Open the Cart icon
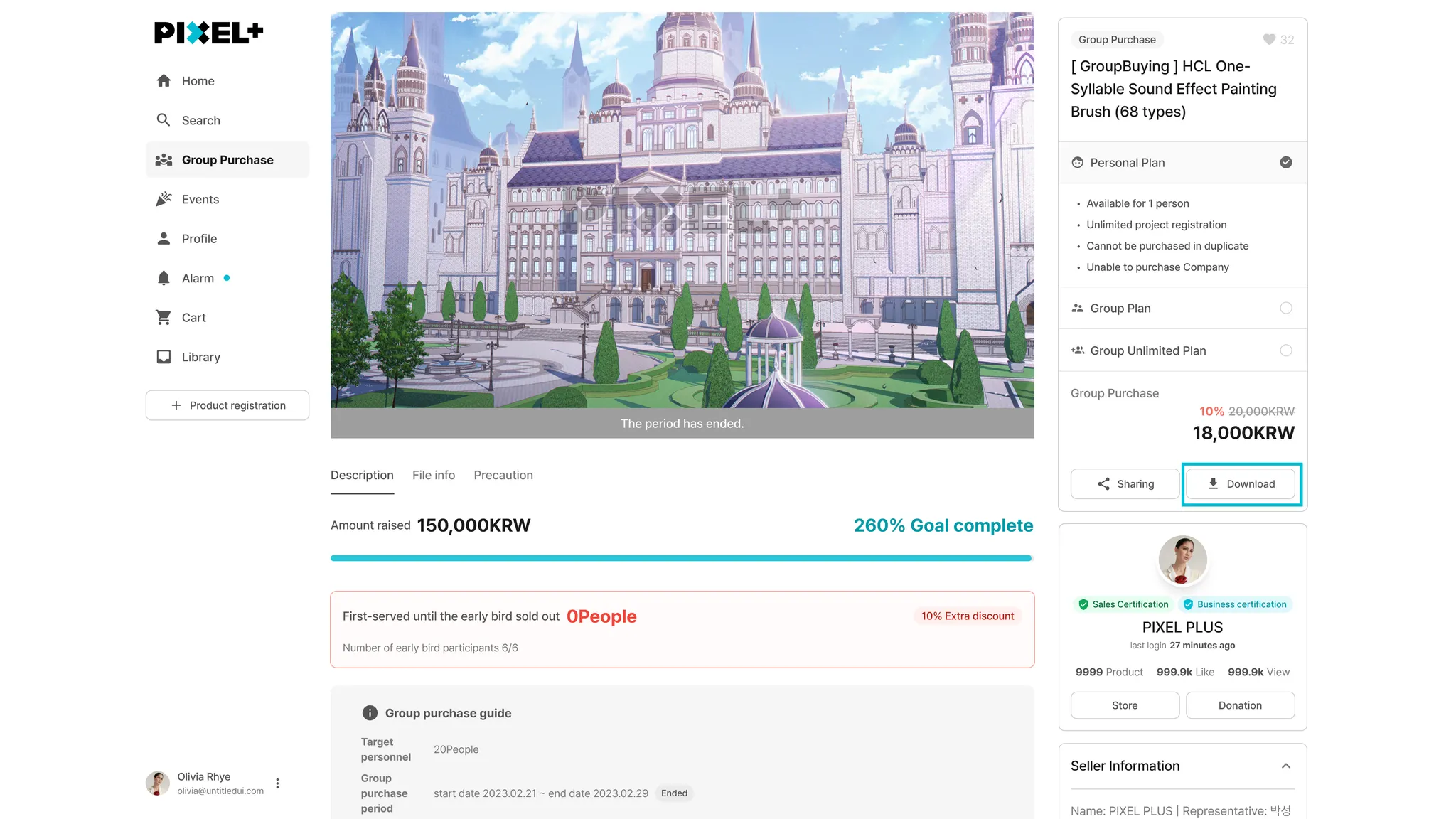This screenshot has height=819, width=1456. pyautogui.click(x=164, y=318)
